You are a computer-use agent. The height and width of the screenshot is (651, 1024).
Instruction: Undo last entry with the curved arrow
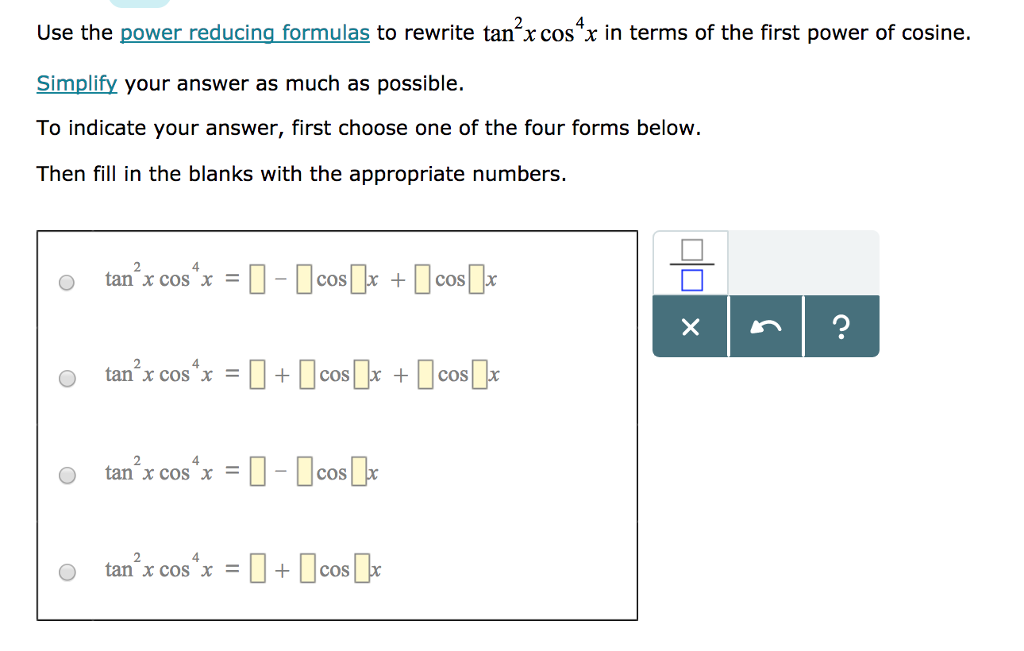[765, 326]
